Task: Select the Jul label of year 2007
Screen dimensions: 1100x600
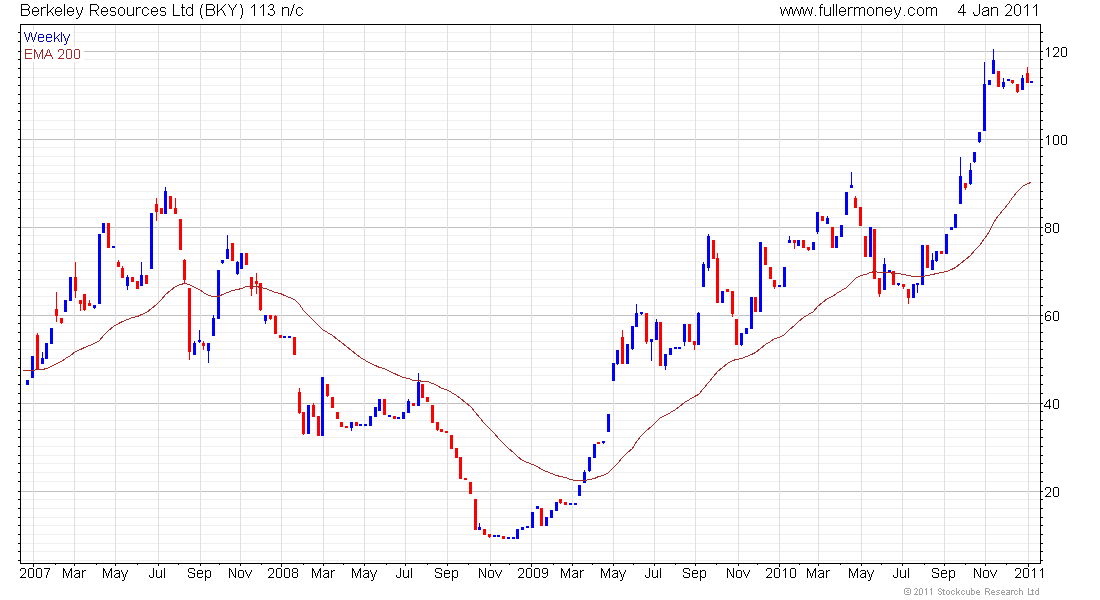Action: 157,573
